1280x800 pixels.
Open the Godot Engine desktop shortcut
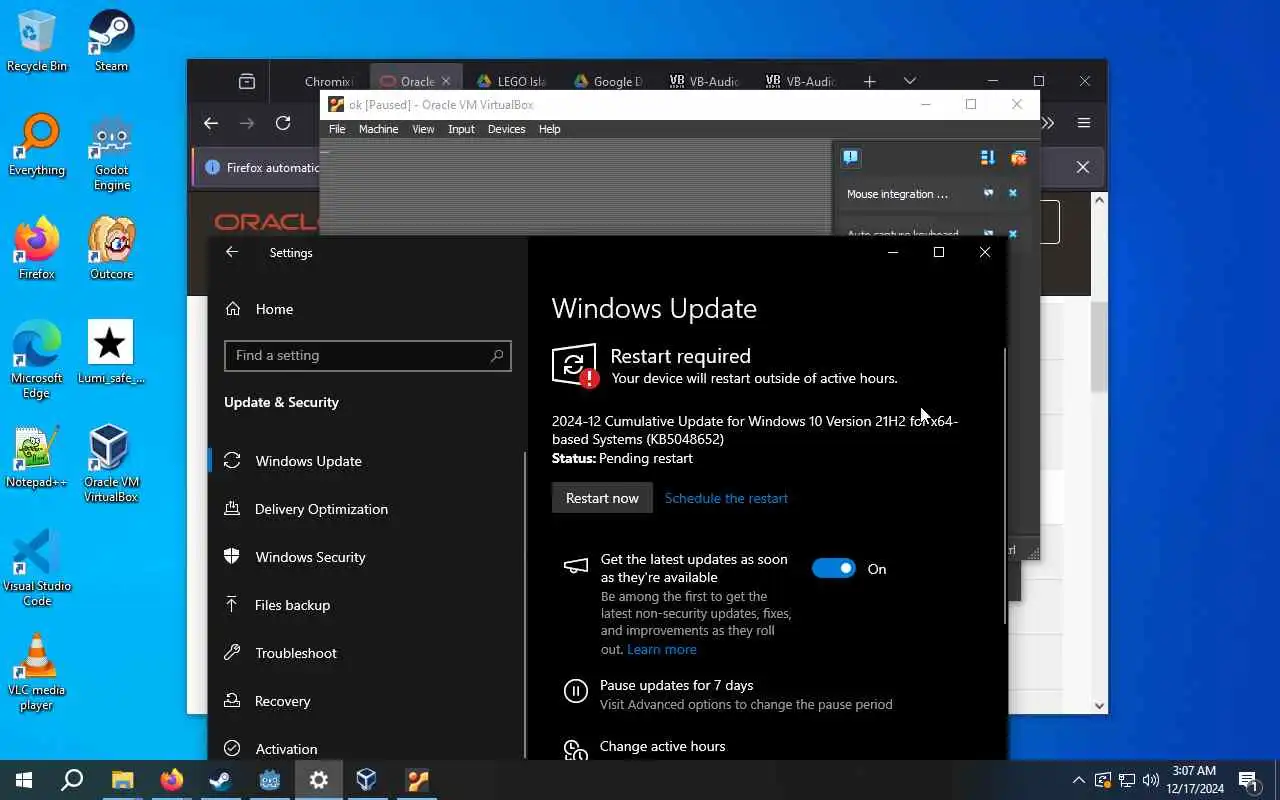[x=111, y=154]
